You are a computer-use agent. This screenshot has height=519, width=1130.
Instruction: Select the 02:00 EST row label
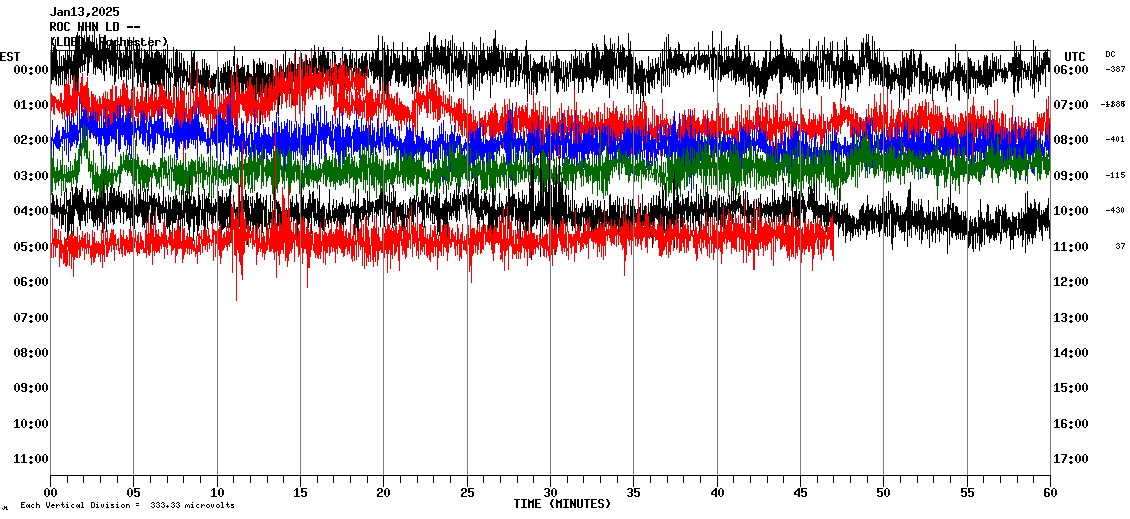31,141
